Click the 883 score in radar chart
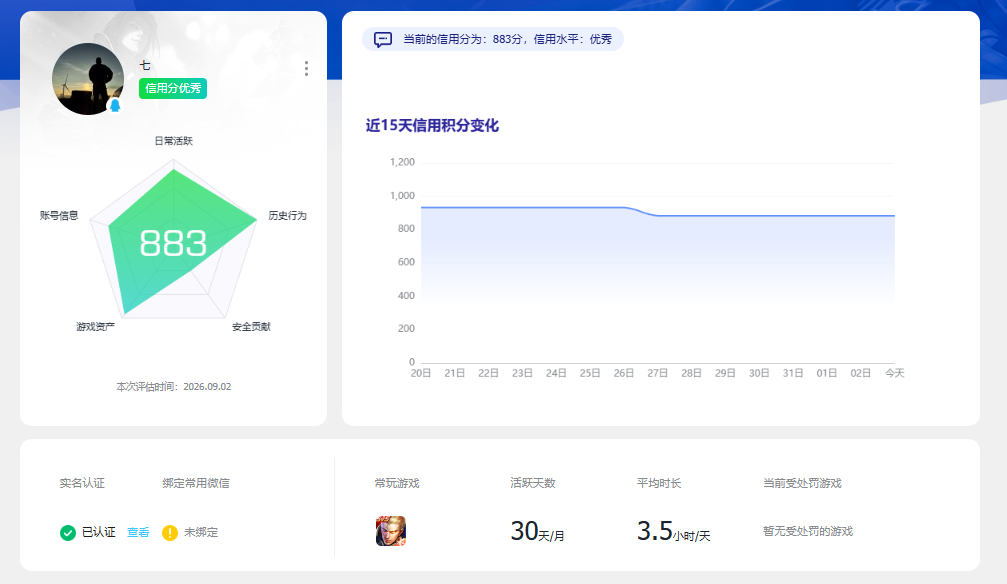The image size is (1007, 584). click(x=173, y=243)
